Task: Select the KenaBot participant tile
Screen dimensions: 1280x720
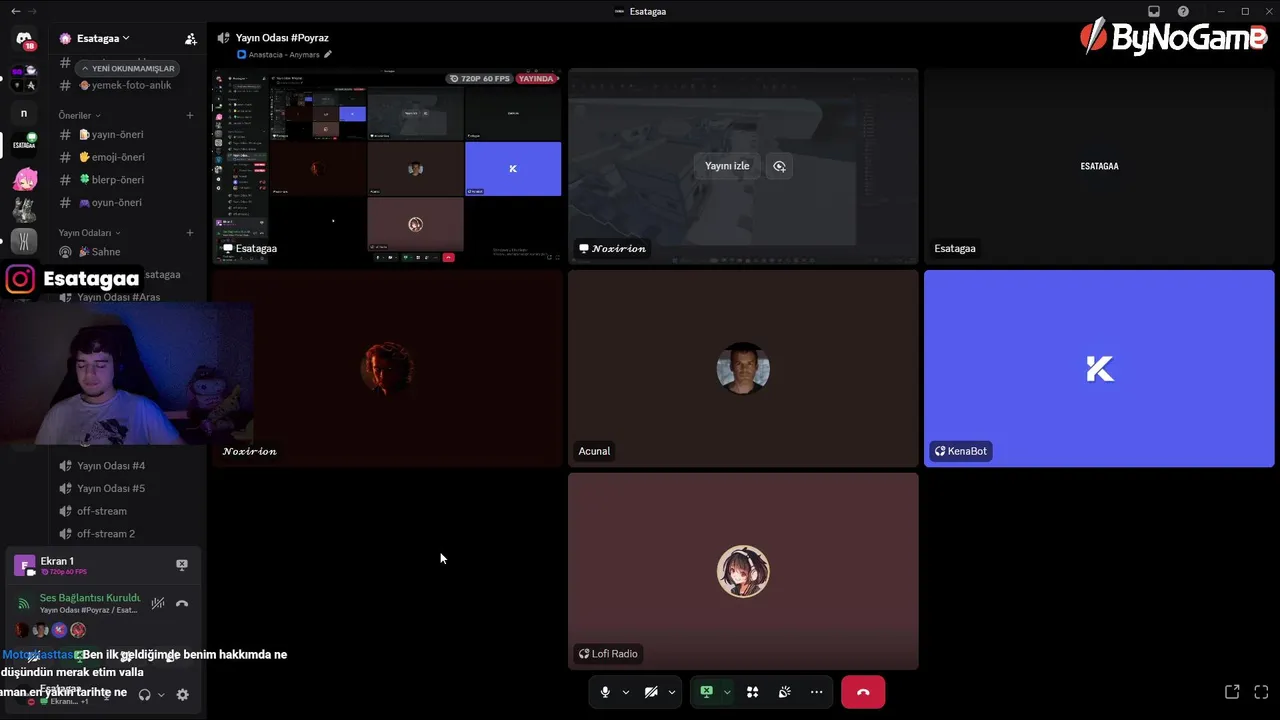Action: pos(1099,368)
